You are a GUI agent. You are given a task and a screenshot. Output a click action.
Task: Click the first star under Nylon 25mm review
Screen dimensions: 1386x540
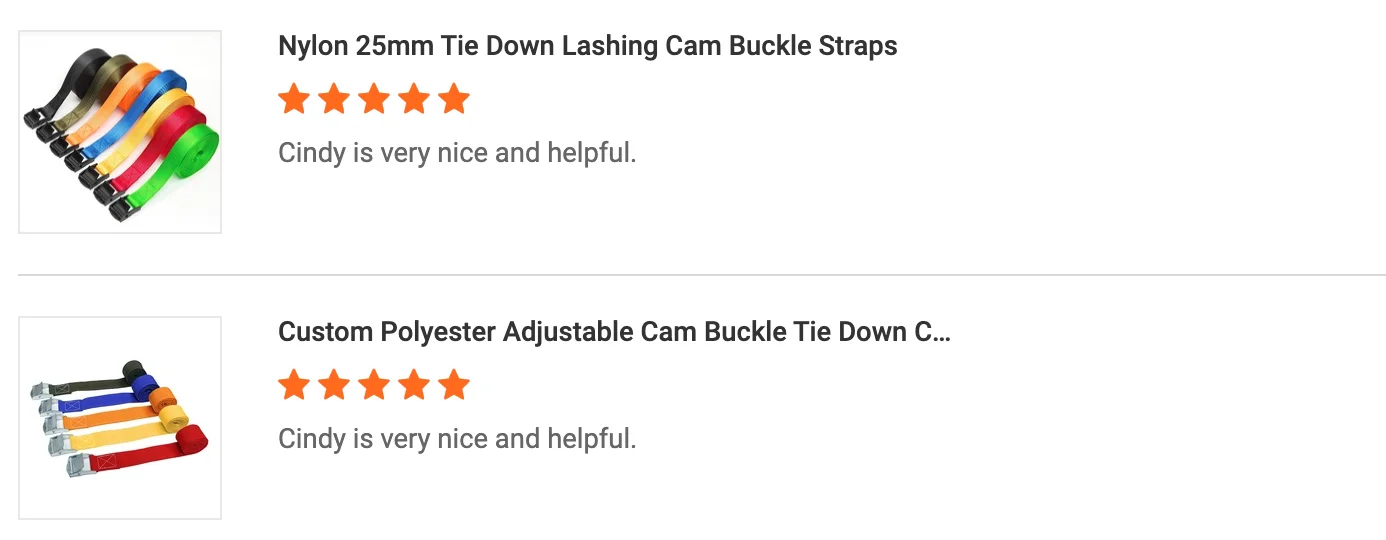tap(294, 99)
